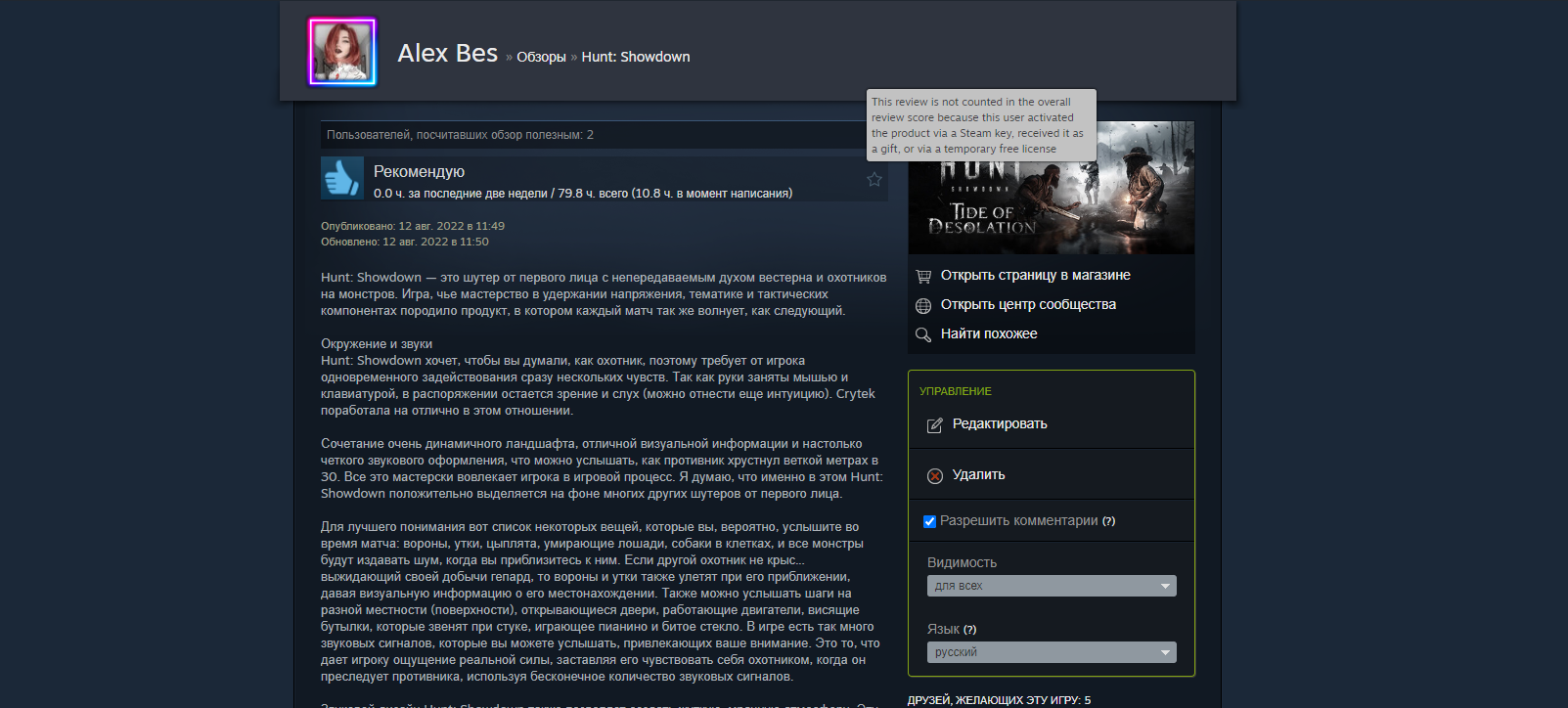Choose Редактировать to edit review
1568x708 pixels.
[x=1000, y=423]
